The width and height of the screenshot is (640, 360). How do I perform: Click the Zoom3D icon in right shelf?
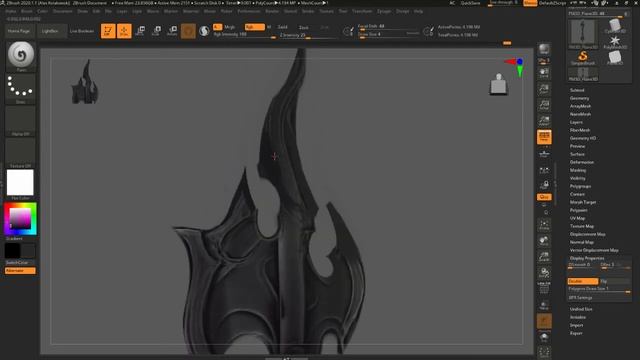coord(544,256)
